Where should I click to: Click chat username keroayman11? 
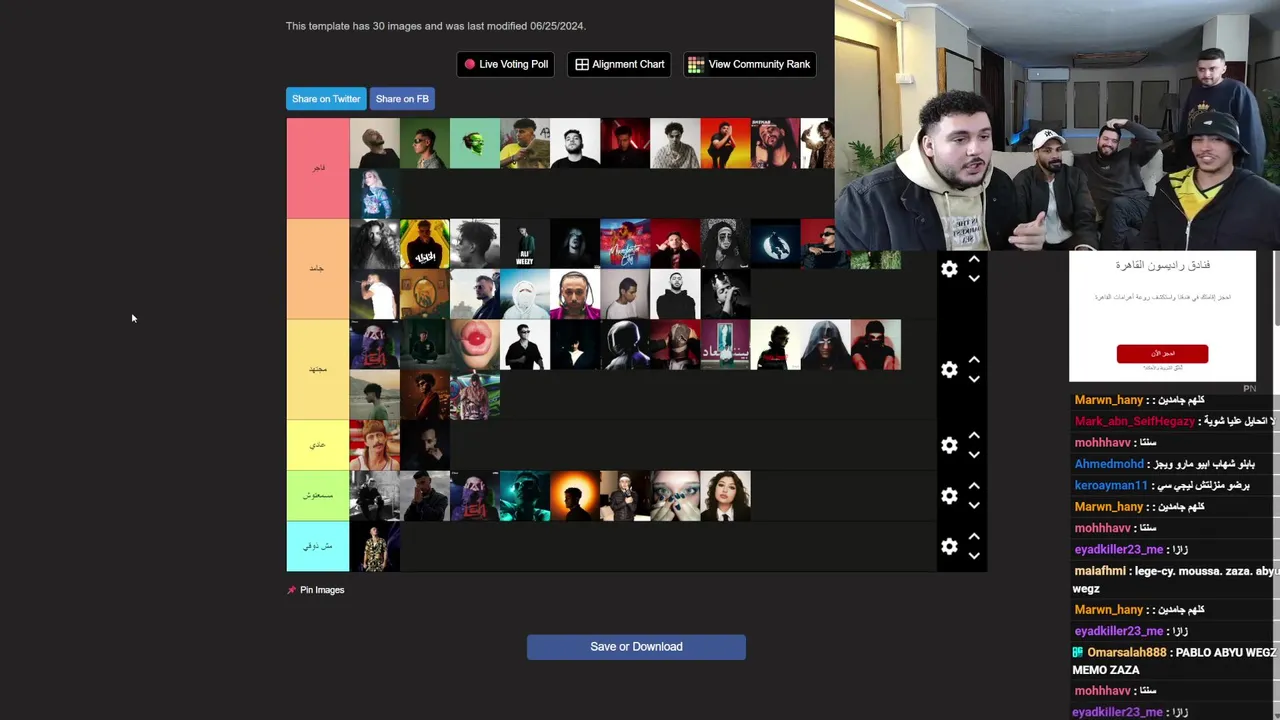point(1111,485)
